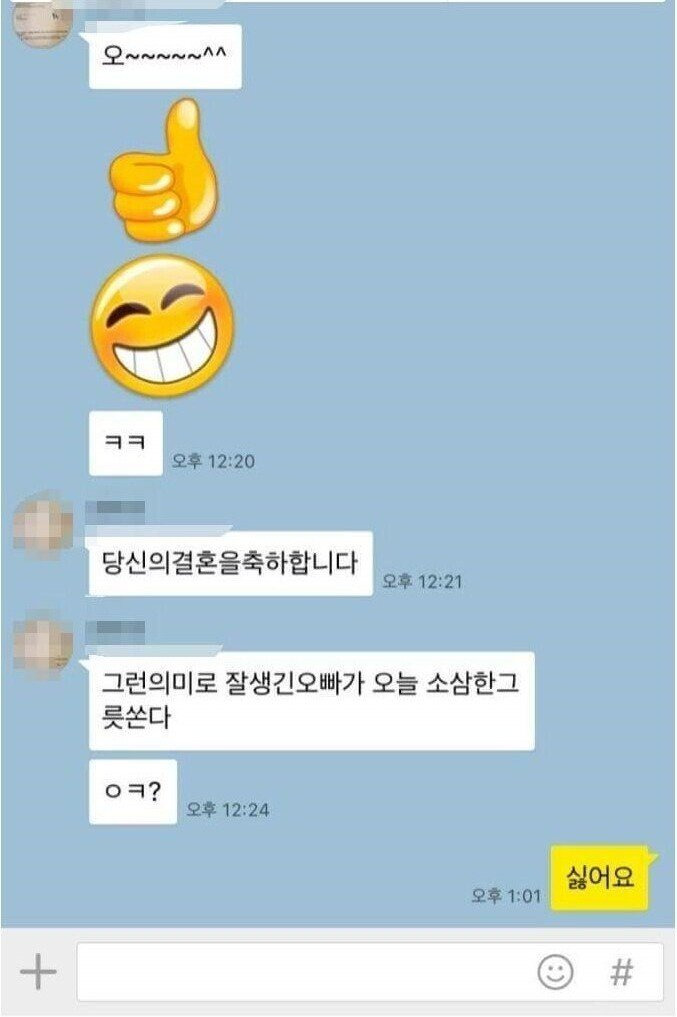This screenshot has height=1017, width=677.
Task: Open the plus attachment menu
Action: point(38,972)
